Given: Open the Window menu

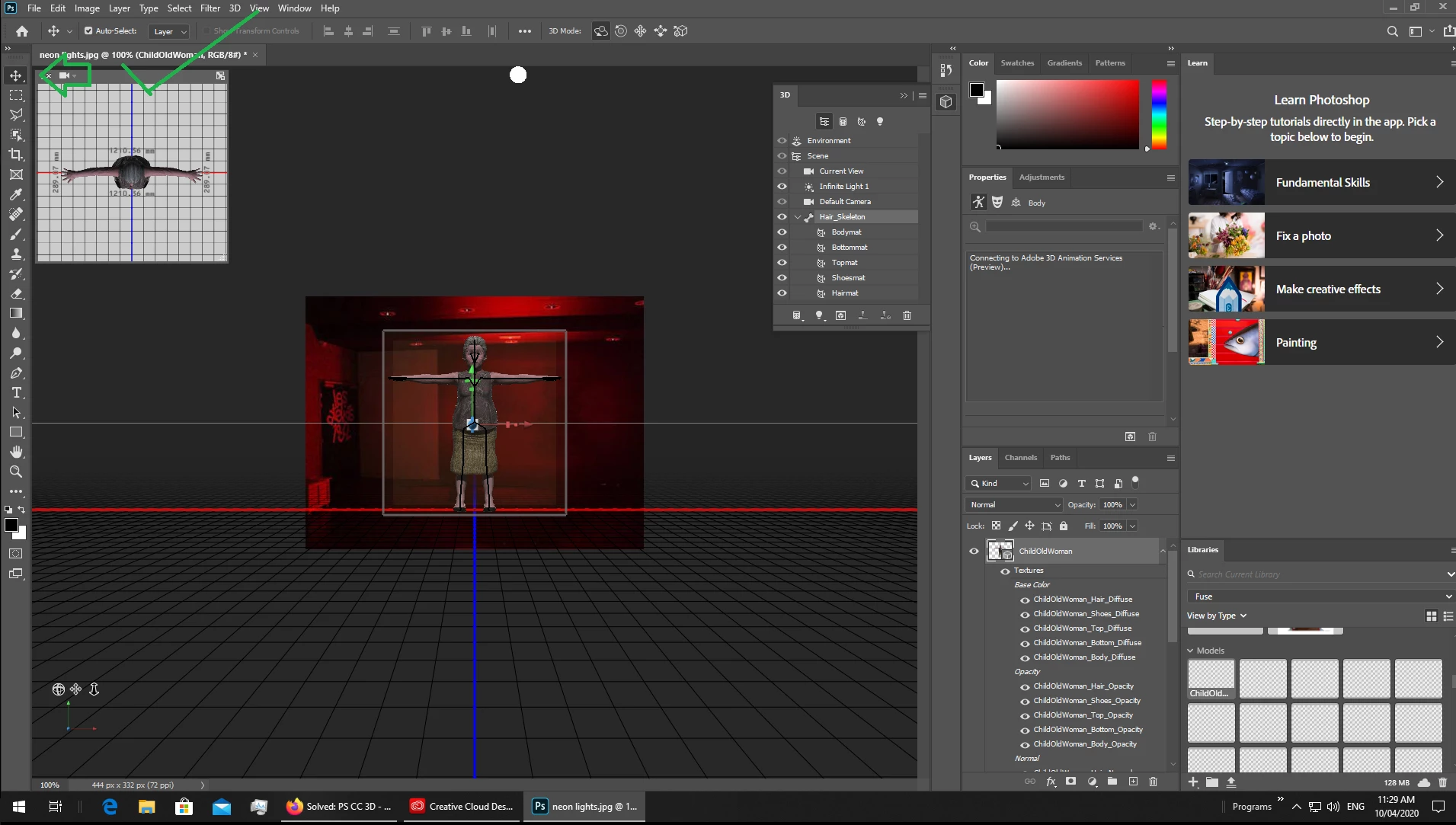Looking at the screenshot, I should 294,8.
